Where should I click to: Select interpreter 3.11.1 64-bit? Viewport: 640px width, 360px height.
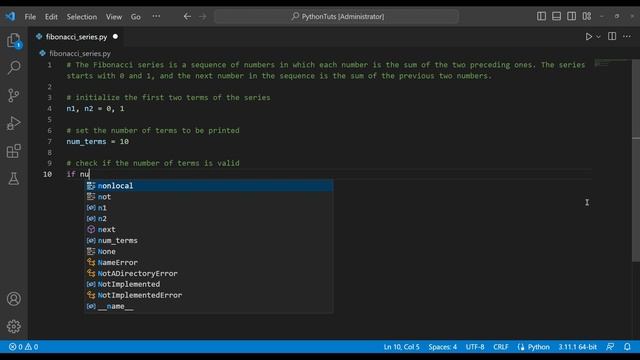point(578,347)
